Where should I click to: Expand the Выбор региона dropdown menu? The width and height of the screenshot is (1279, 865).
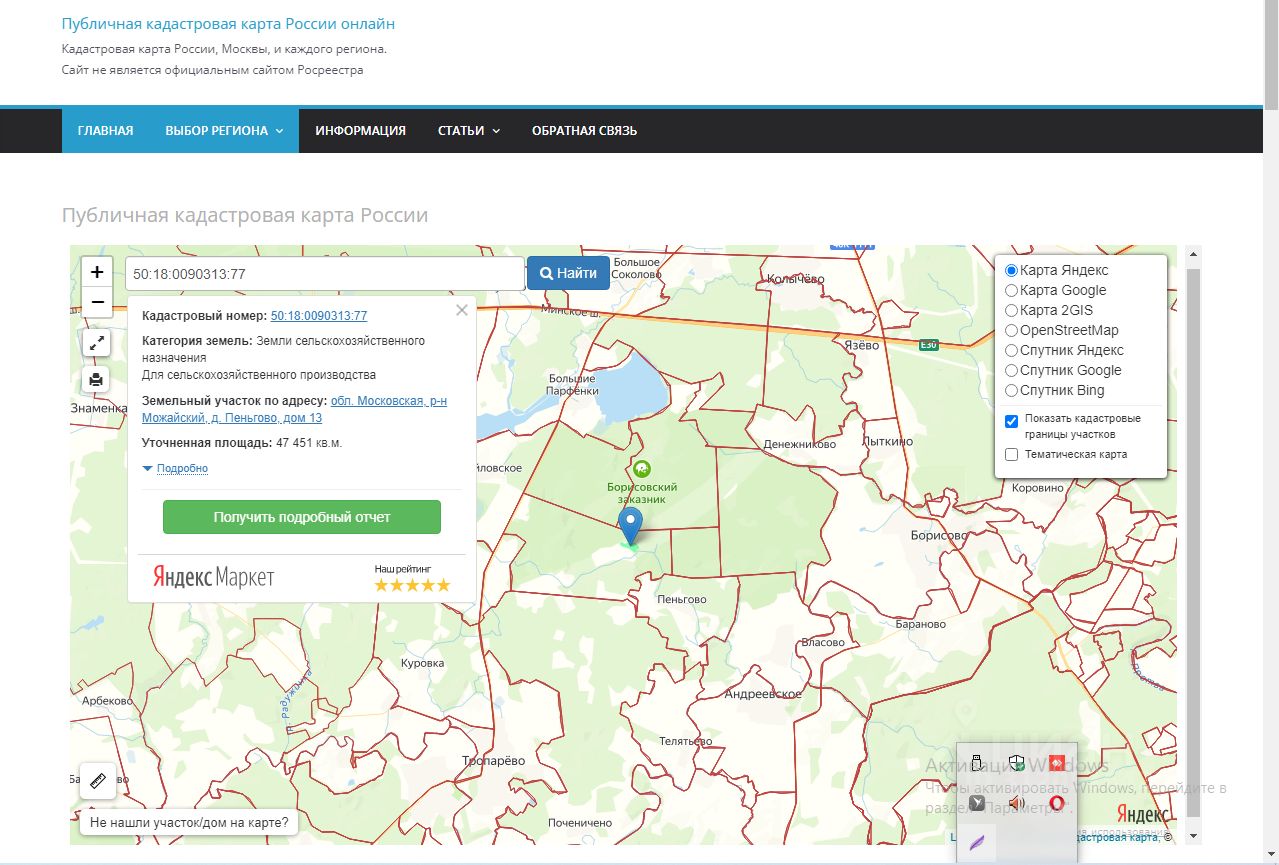[x=224, y=130]
